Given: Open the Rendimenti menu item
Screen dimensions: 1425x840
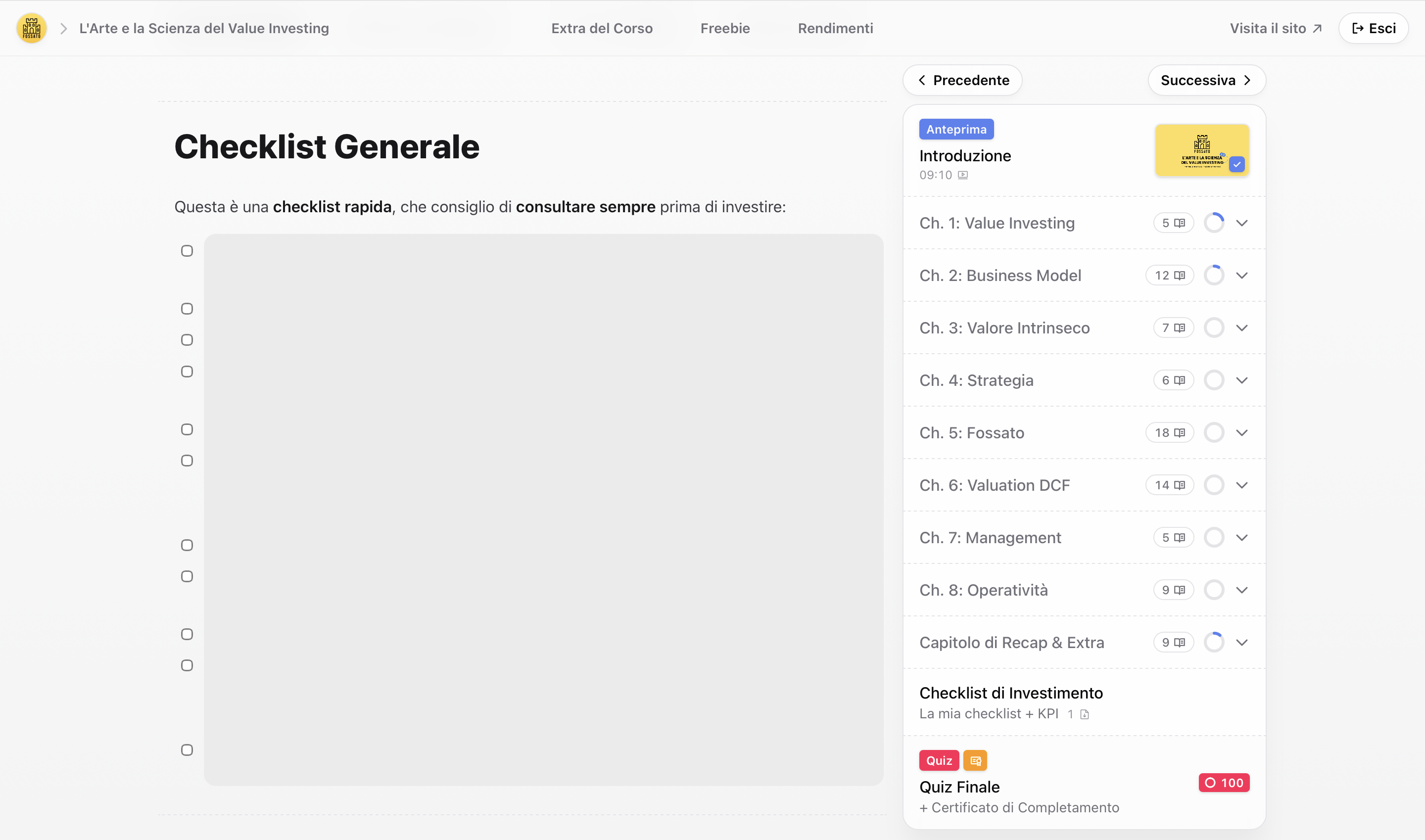Looking at the screenshot, I should (835, 28).
